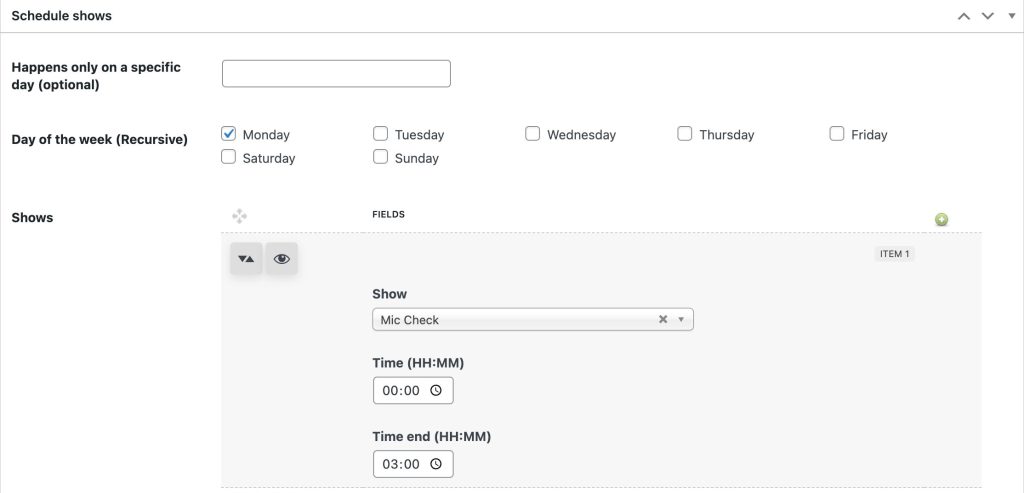
Task: Open the Show dropdown with Mic Check
Action: tap(520, 320)
